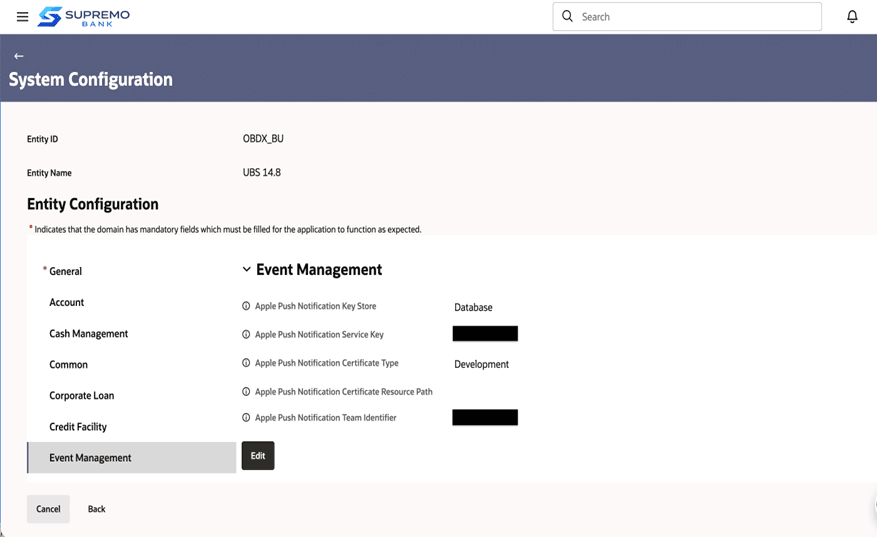Open the notifications bell
Screen dimensions: 877x537
click(x=852, y=17)
